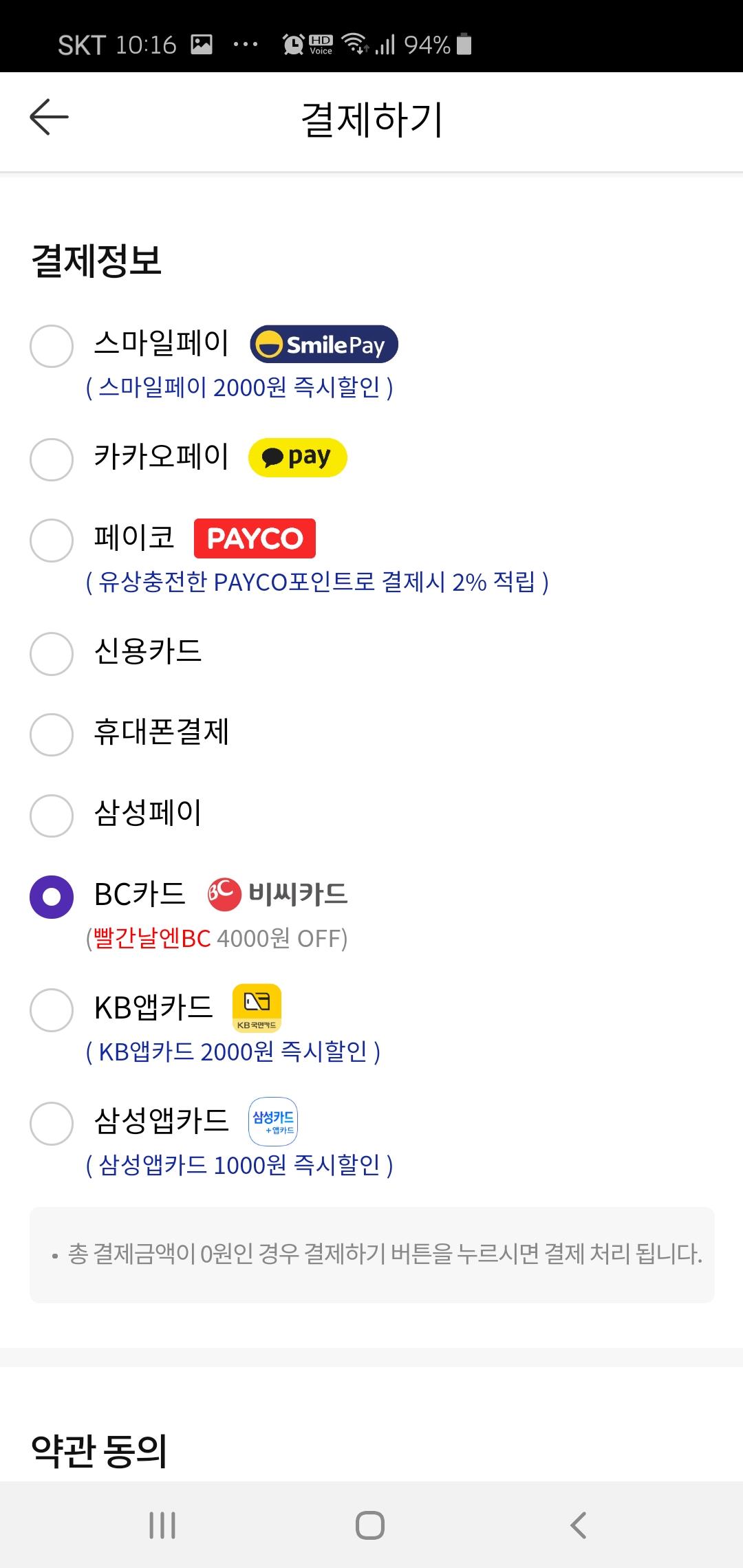Choose the 페이코 payment radio option
Image resolution: width=743 pixels, height=1568 pixels.
pos(52,540)
